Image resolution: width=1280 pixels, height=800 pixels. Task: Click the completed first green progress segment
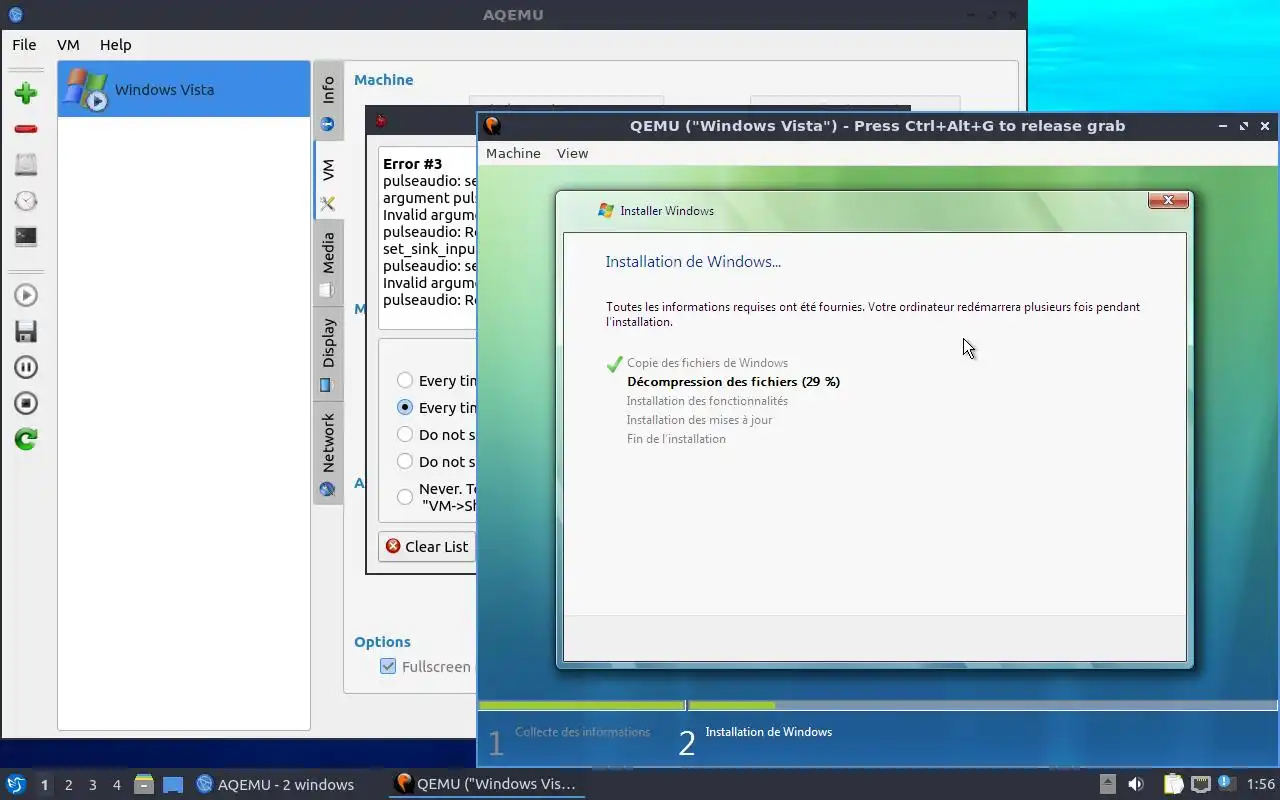coord(582,706)
